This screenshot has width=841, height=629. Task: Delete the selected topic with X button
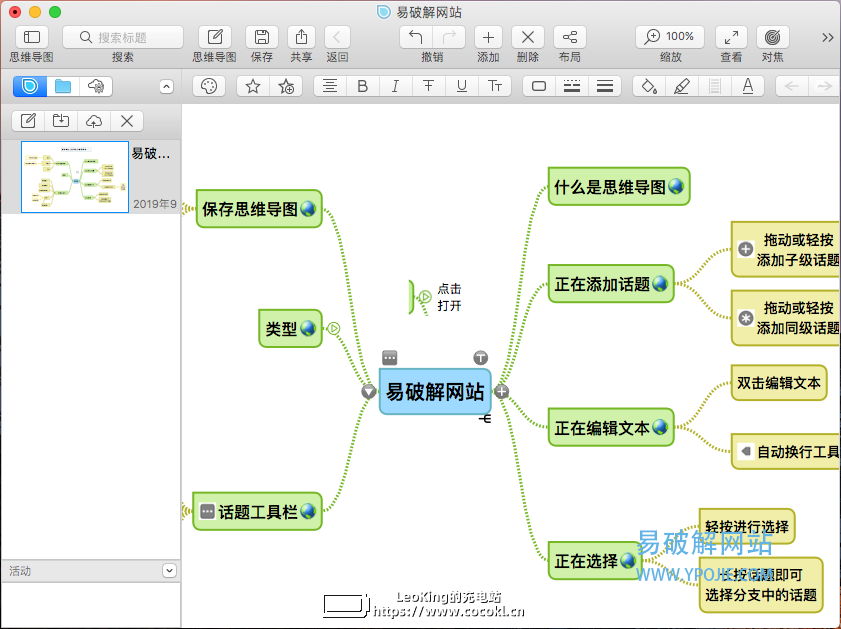pos(528,37)
